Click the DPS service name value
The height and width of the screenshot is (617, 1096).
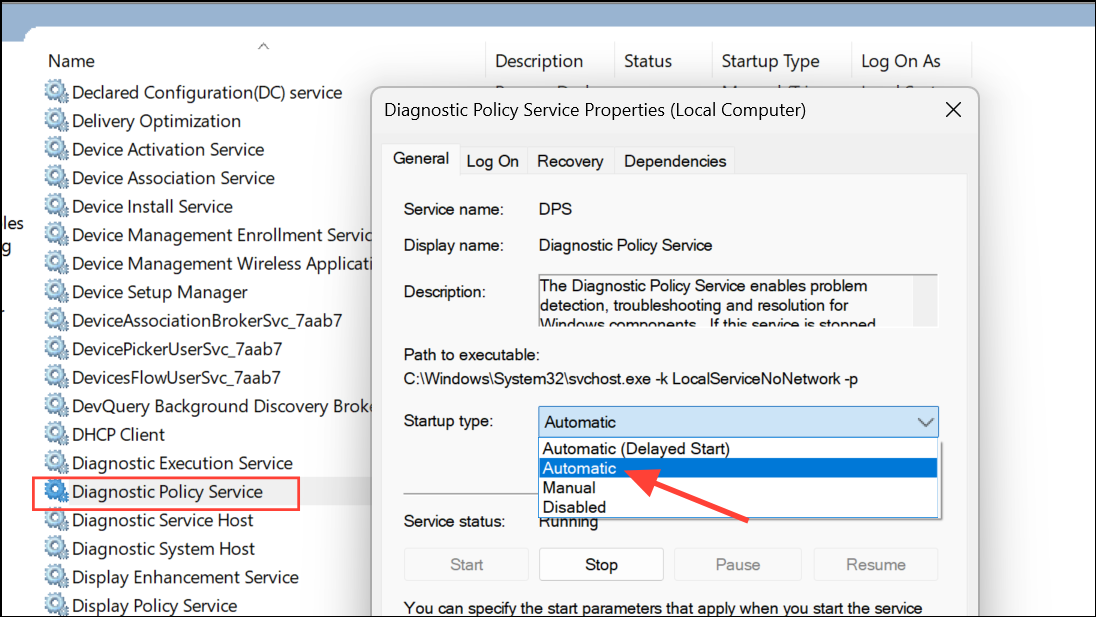tap(555, 209)
